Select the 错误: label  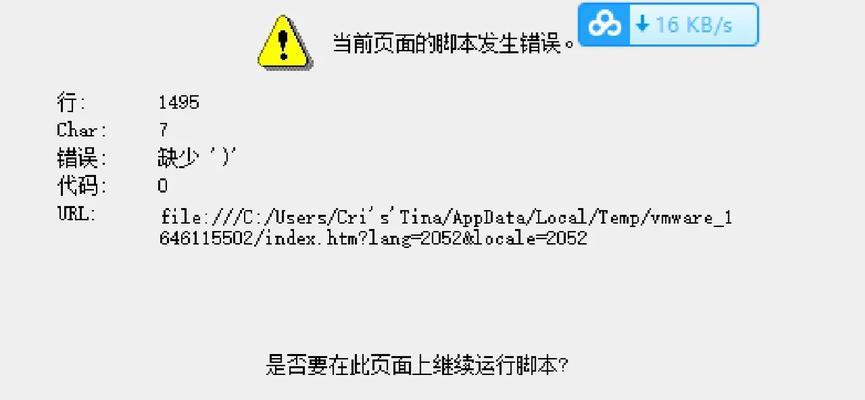[82, 159]
